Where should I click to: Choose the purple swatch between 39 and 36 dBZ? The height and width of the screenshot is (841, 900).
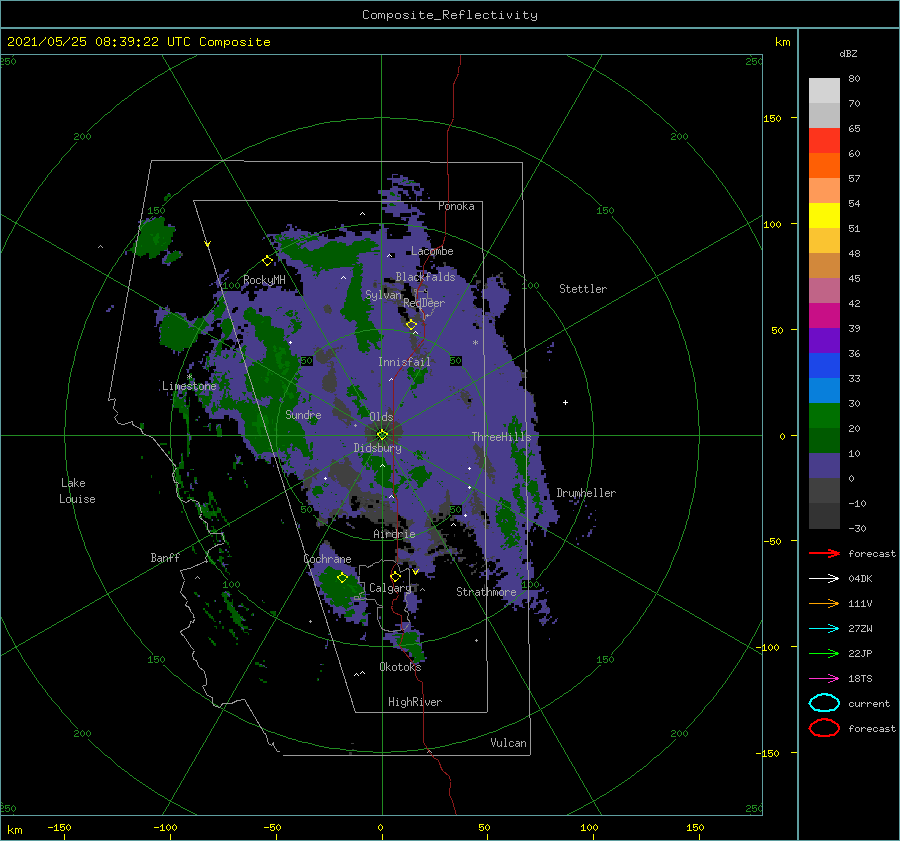[824, 340]
